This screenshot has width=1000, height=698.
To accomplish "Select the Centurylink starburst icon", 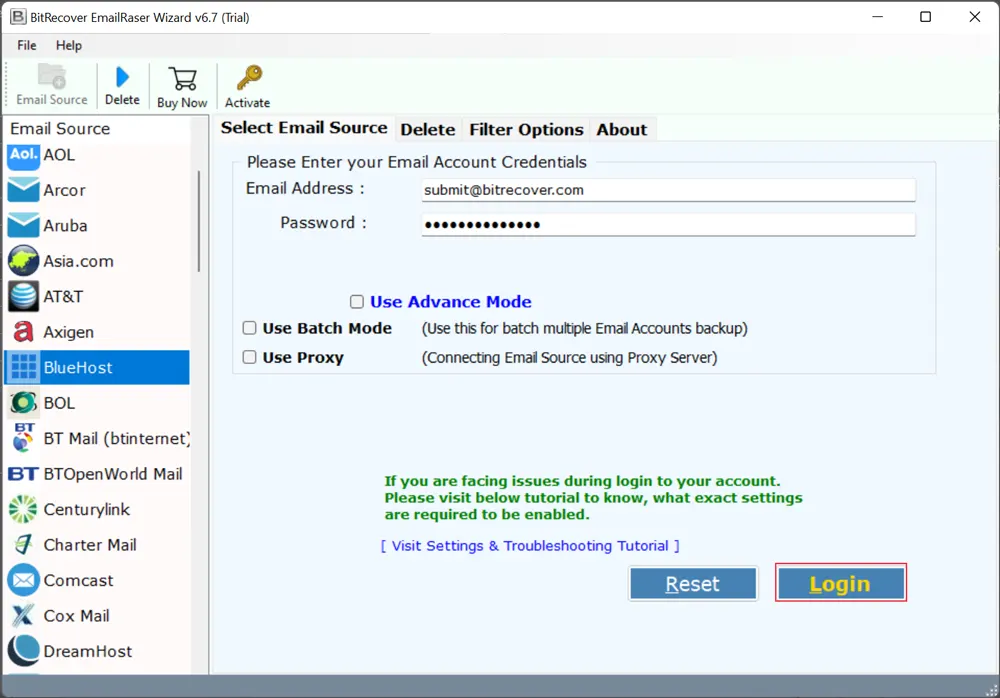I will tap(24, 509).
